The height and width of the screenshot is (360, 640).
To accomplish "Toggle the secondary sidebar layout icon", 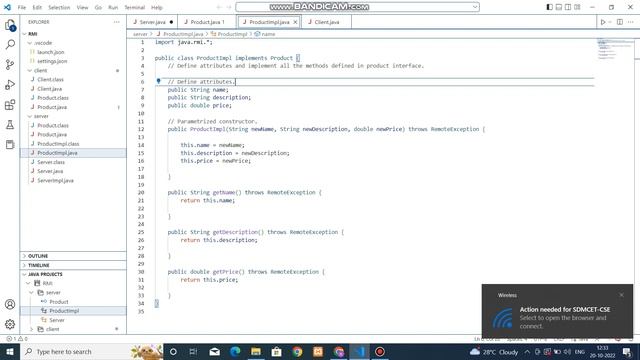I will [x=568, y=7].
